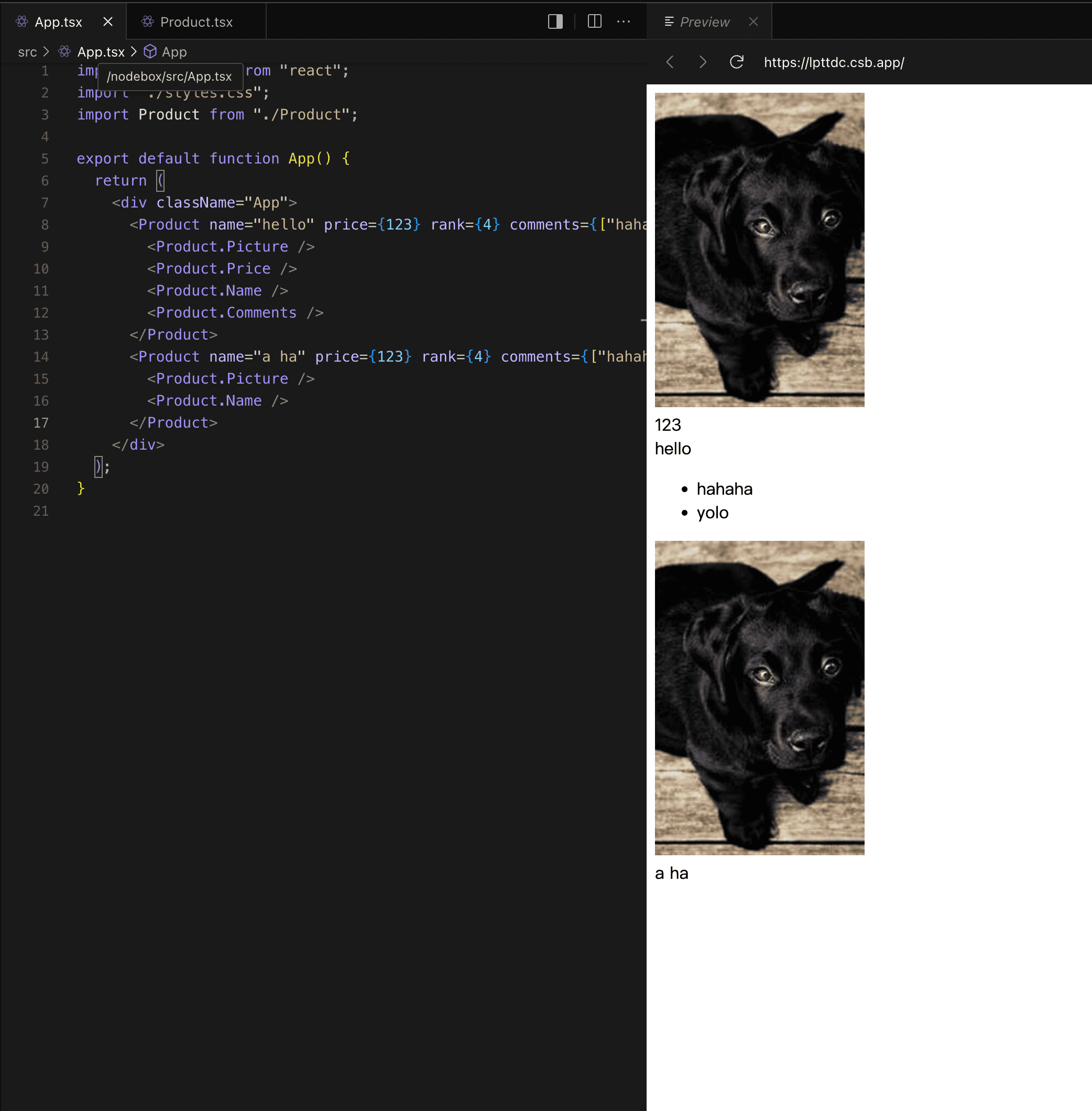
Task: Open the editor more actions ellipsis menu
Action: point(624,22)
